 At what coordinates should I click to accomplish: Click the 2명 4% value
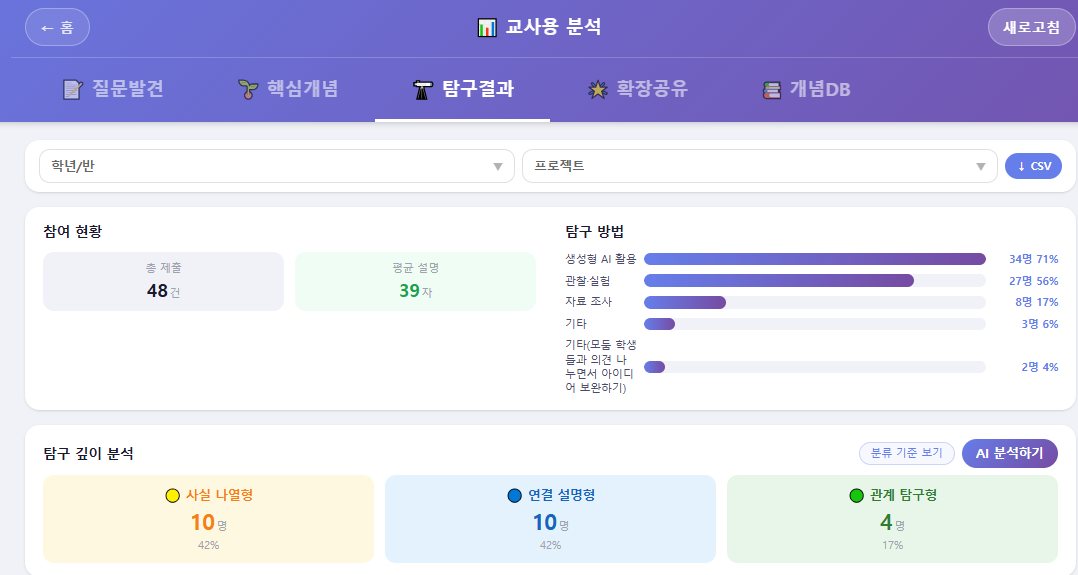(1040, 367)
